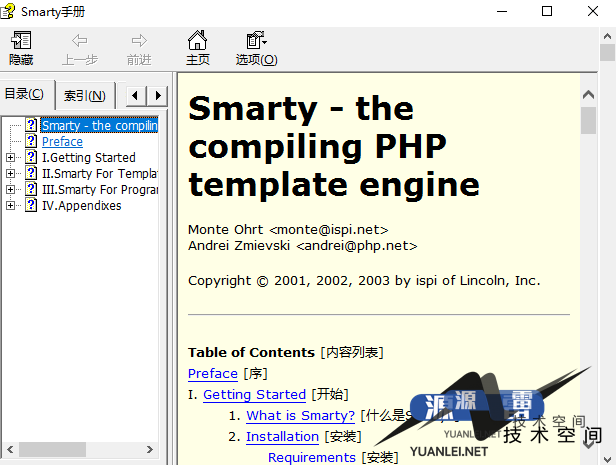Click the outer window scroll-down arrow
Screen dimensions: 616x465
pyautogui.click(x=607, y=459)
